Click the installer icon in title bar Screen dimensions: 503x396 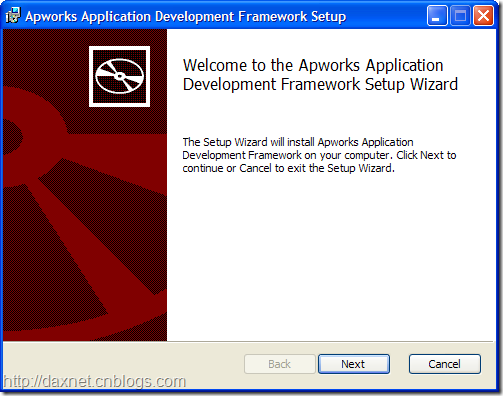pyautogui.click(x=13, y=16)
